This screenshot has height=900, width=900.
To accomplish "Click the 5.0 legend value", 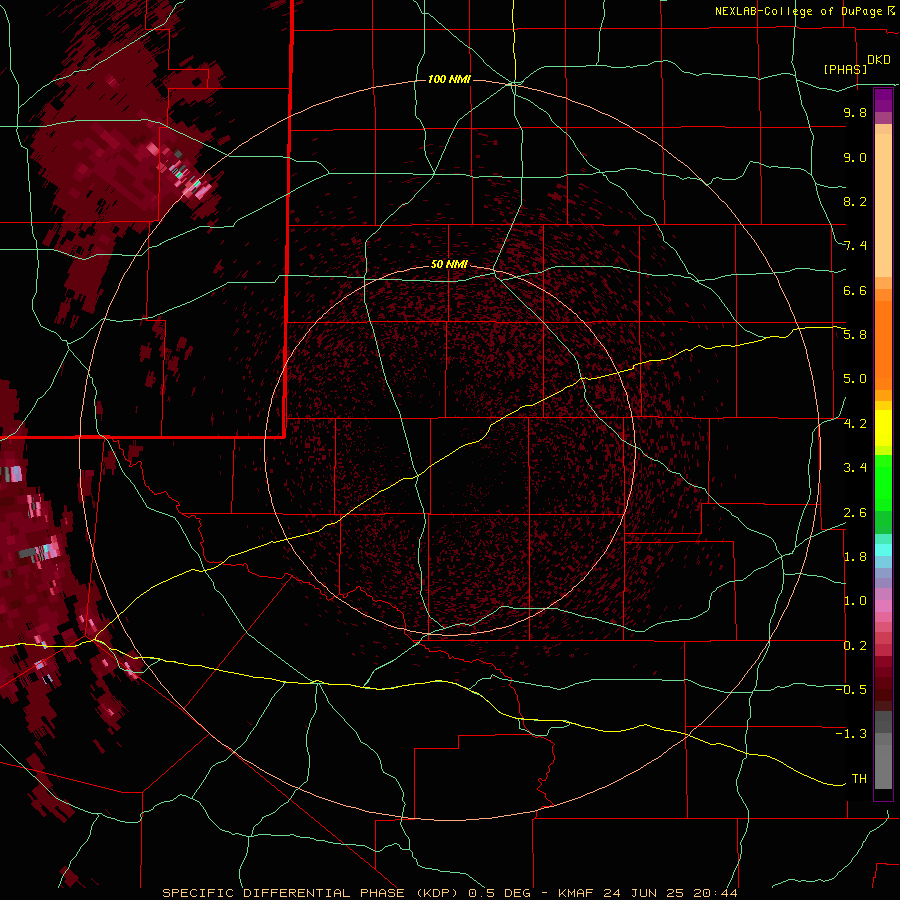I will point(855,379).
